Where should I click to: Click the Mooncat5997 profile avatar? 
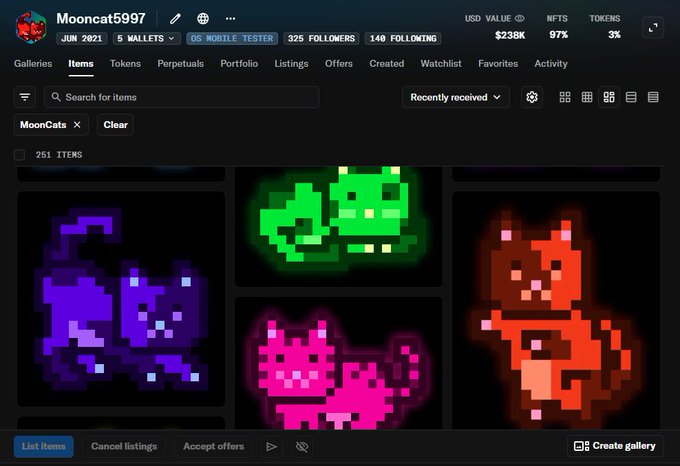pyautogui.click(x=31, y=28)
